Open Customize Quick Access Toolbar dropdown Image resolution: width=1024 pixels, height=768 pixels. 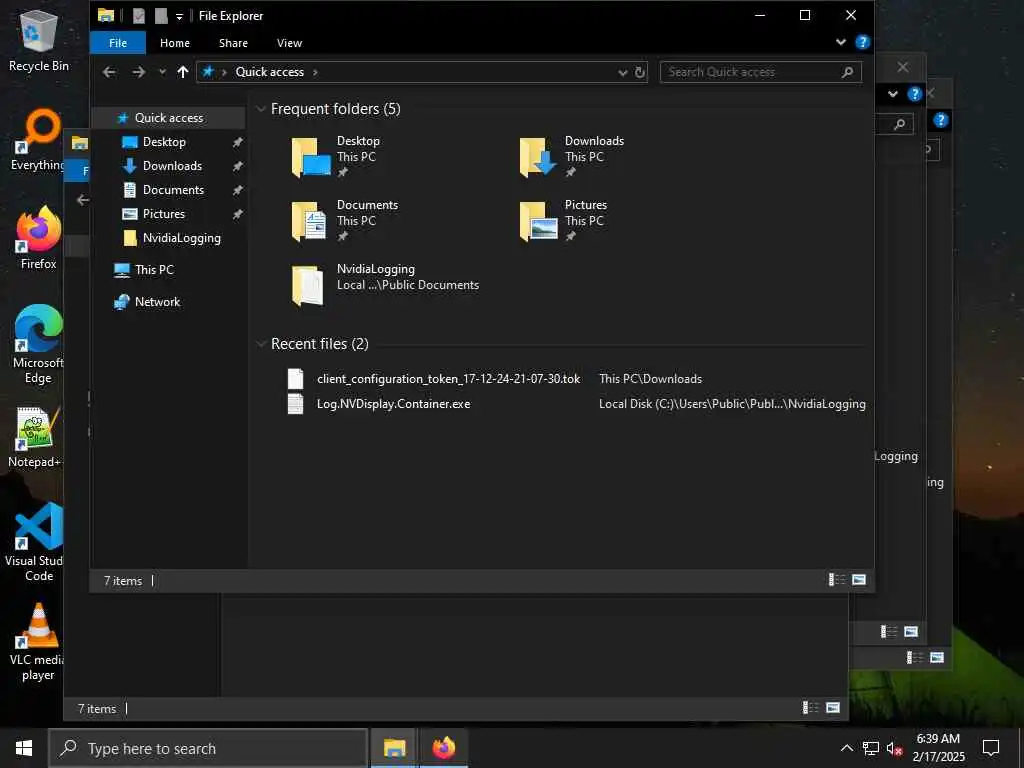tap(179, 16)
